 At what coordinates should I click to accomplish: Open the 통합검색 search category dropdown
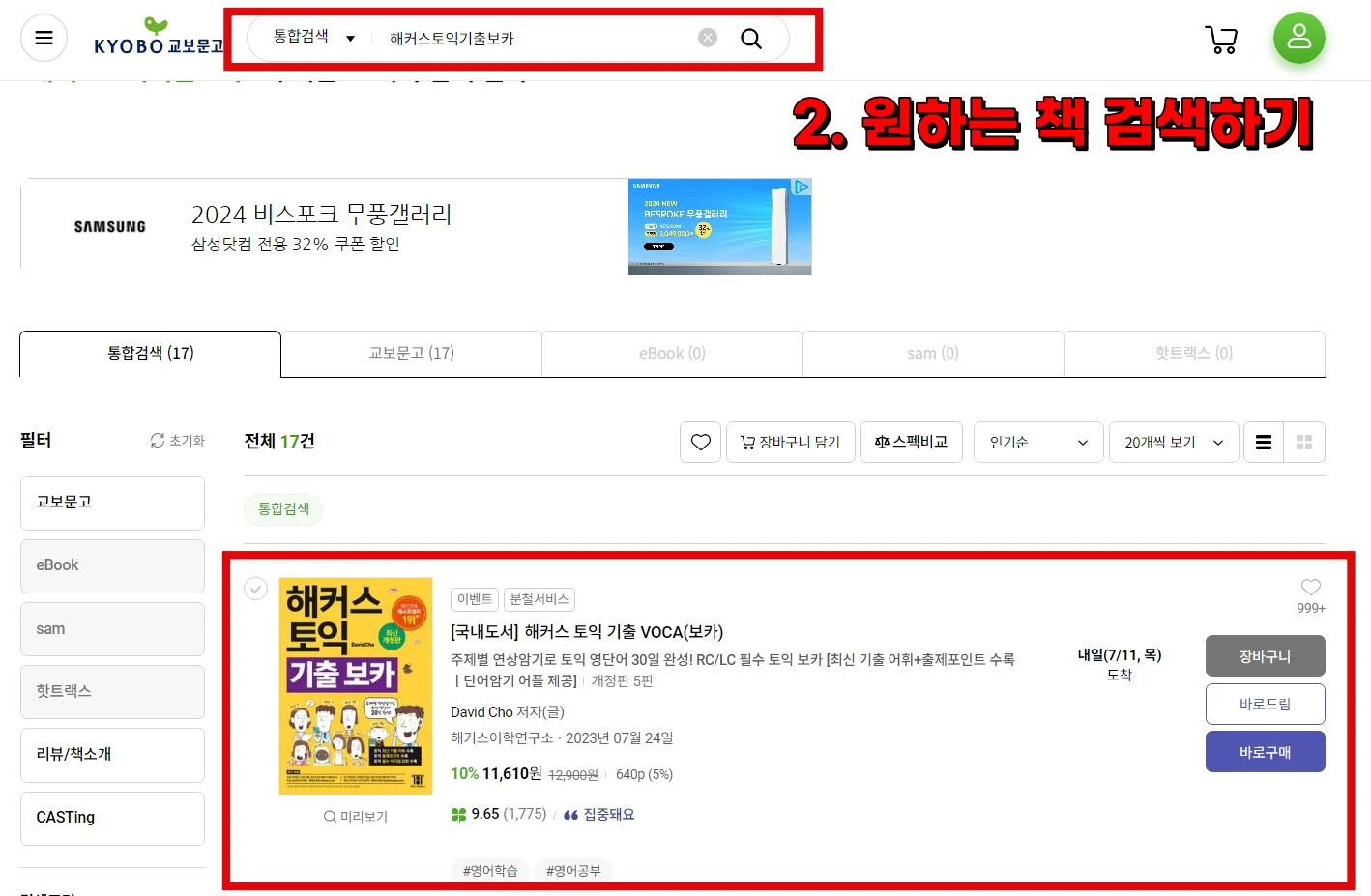pyautogui.click(x=314, y=37)
